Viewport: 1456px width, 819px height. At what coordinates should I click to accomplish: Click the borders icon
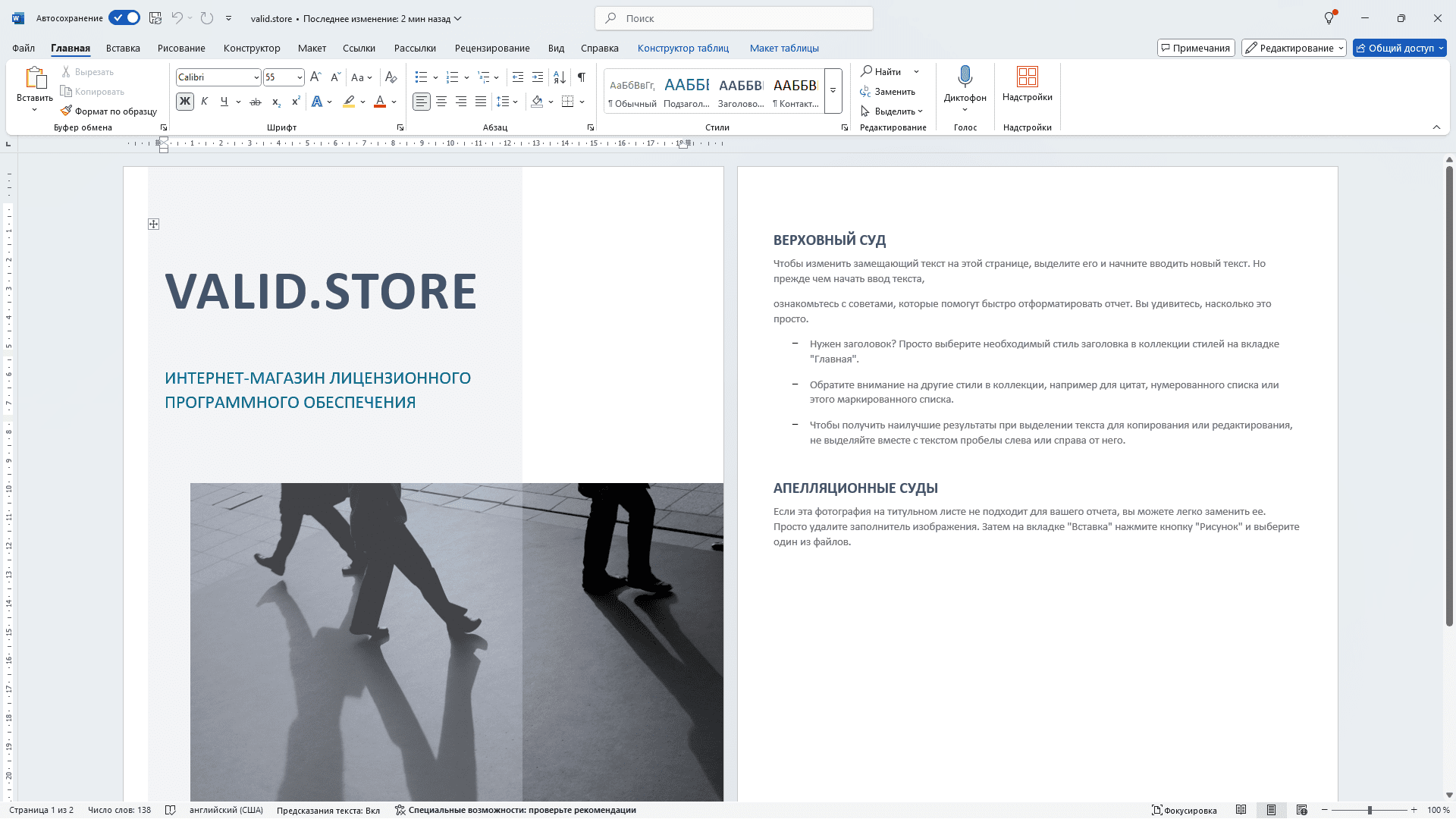pyautogui.click(x=567, y=102)
